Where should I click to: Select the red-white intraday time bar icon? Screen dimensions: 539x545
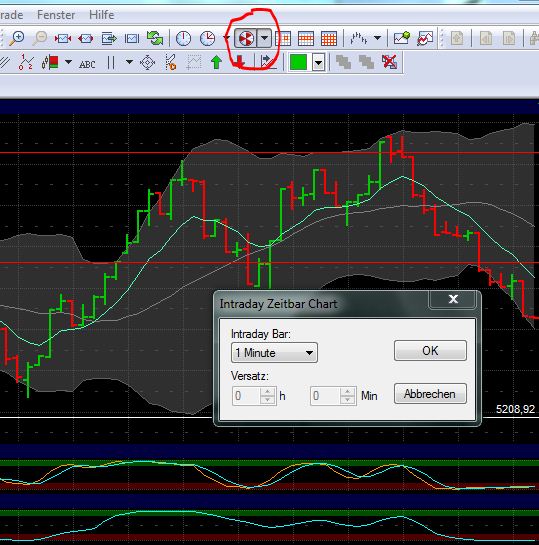tap(246, 38)
